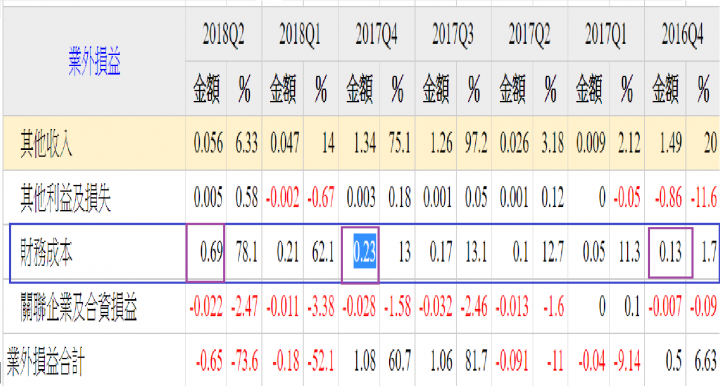
Task: Select the 2016Q4 column header
Action: [x=682, y=34]
